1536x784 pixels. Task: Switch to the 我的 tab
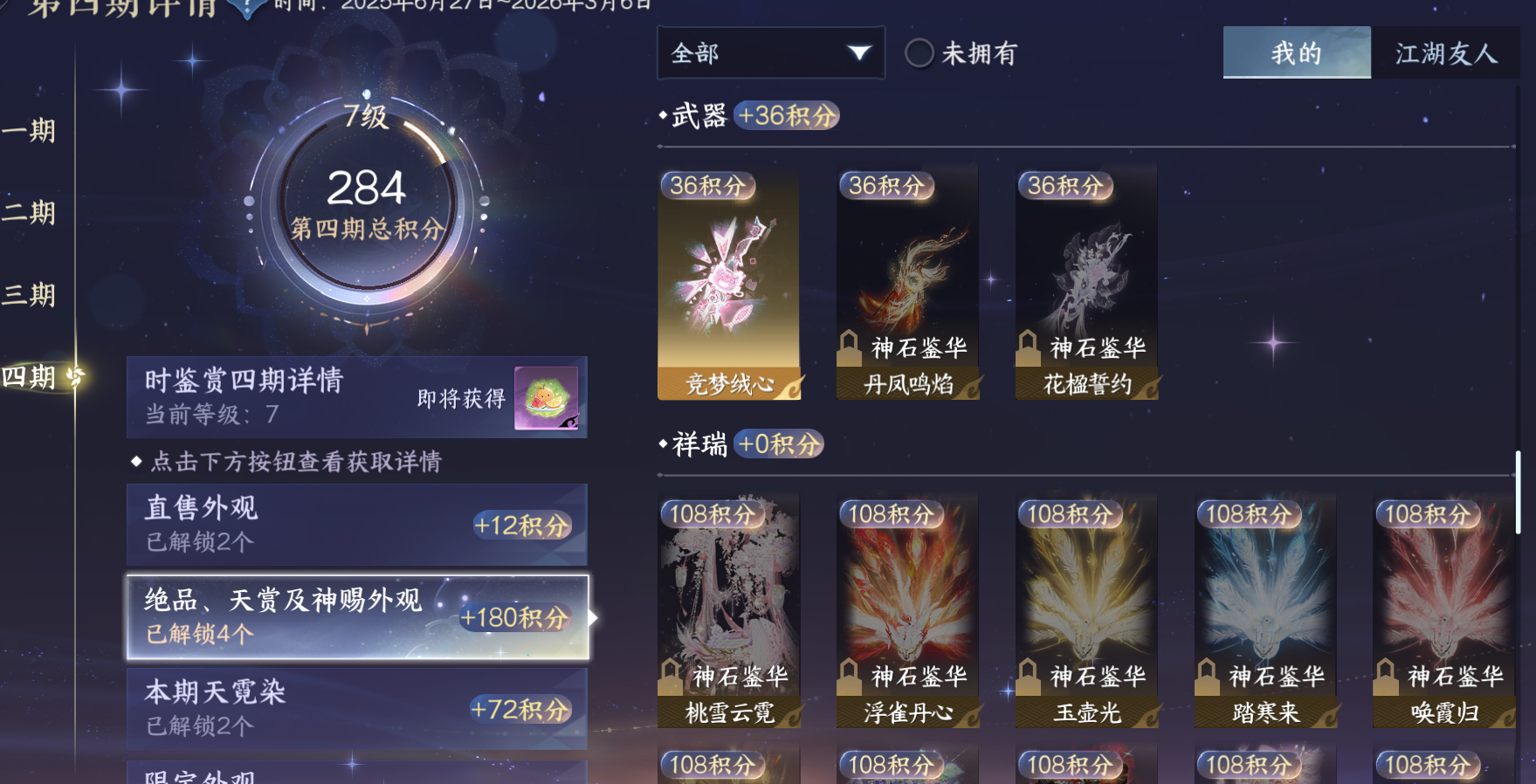(1297, 52)
